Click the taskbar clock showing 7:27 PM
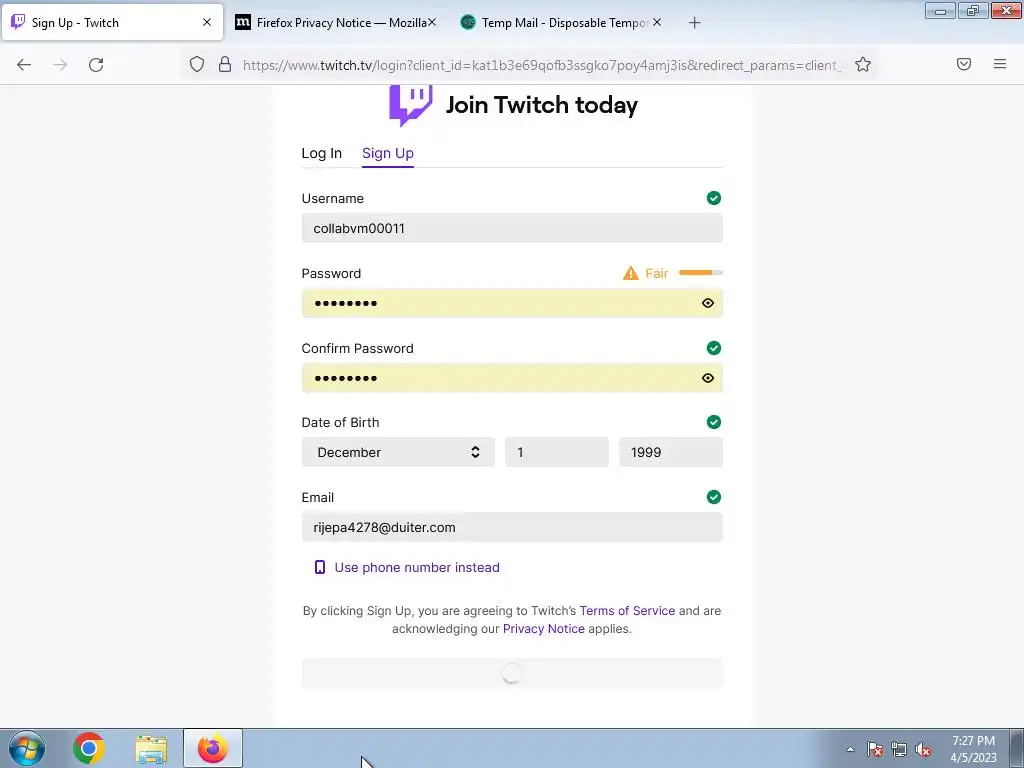The width and height of the screenshot is (1024, 768). (x=973, y=749)
